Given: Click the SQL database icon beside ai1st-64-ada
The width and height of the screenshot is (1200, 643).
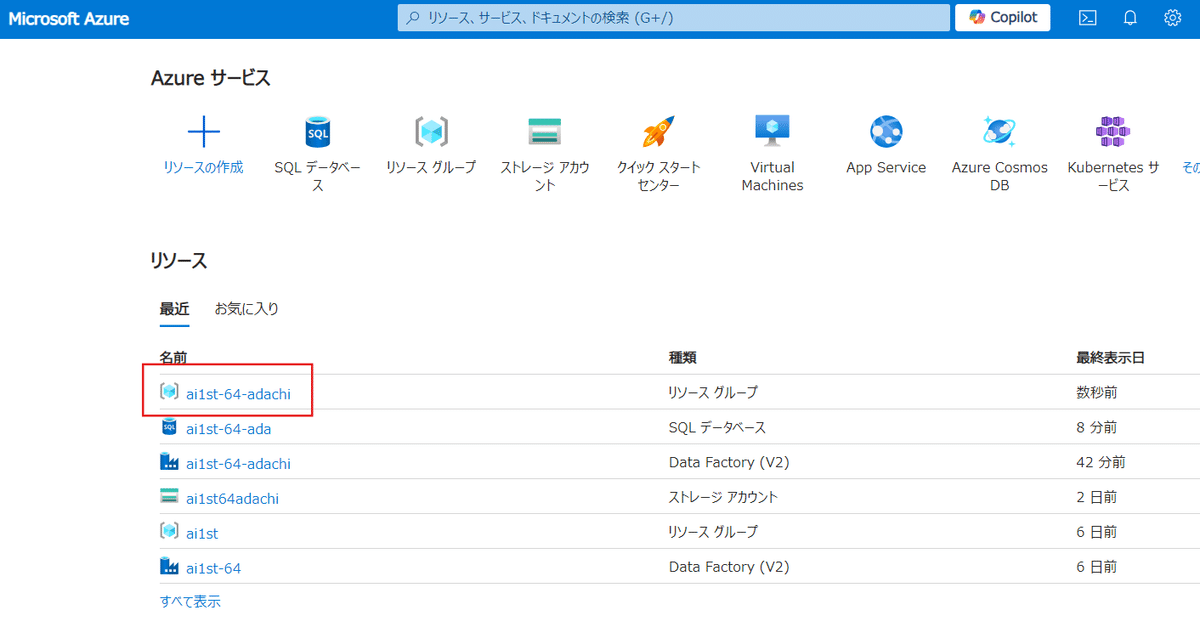Looking at the screenshot, I should point(169,427).
